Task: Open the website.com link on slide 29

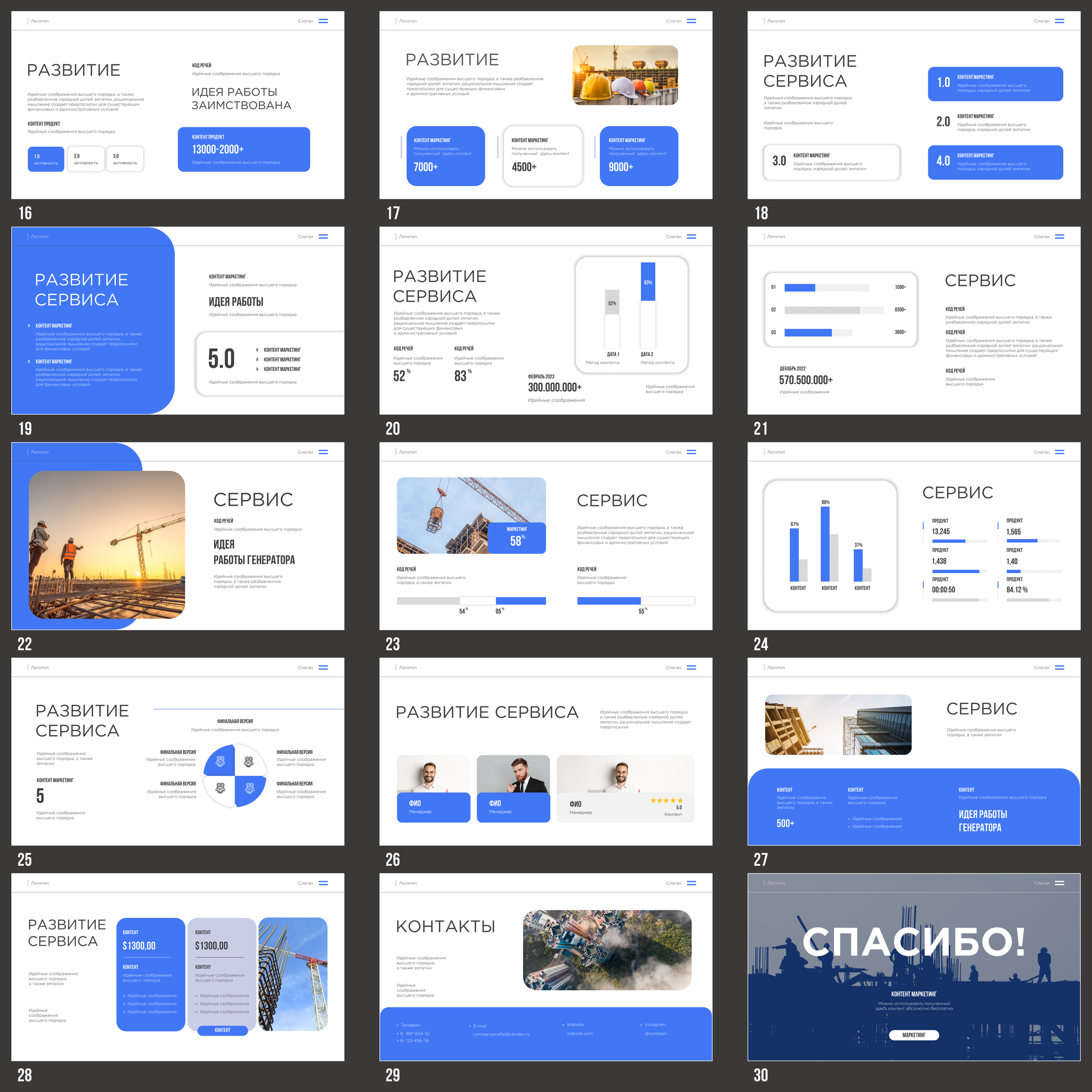Action: (x=580, y=1033)
